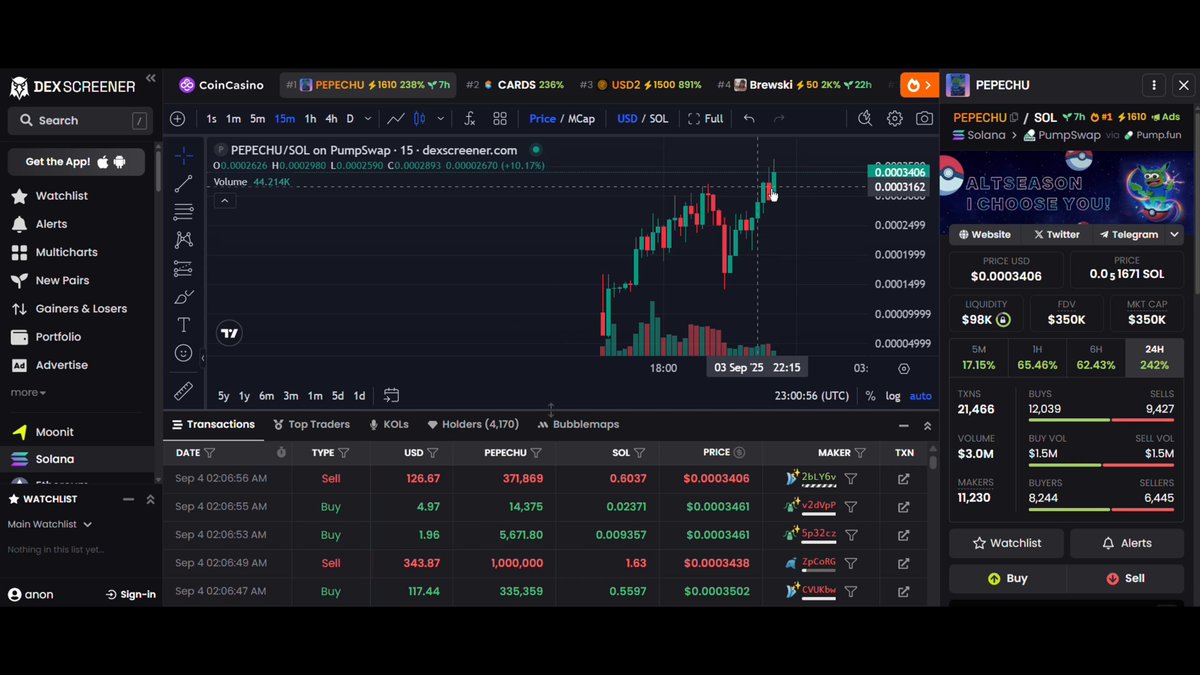
Task: Click the Search input field
Action: 80,121
